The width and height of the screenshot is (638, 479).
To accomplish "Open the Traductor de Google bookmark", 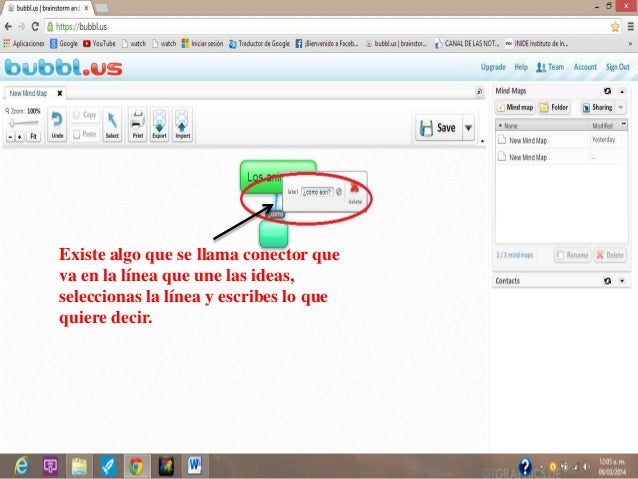I will click(259, 44).
